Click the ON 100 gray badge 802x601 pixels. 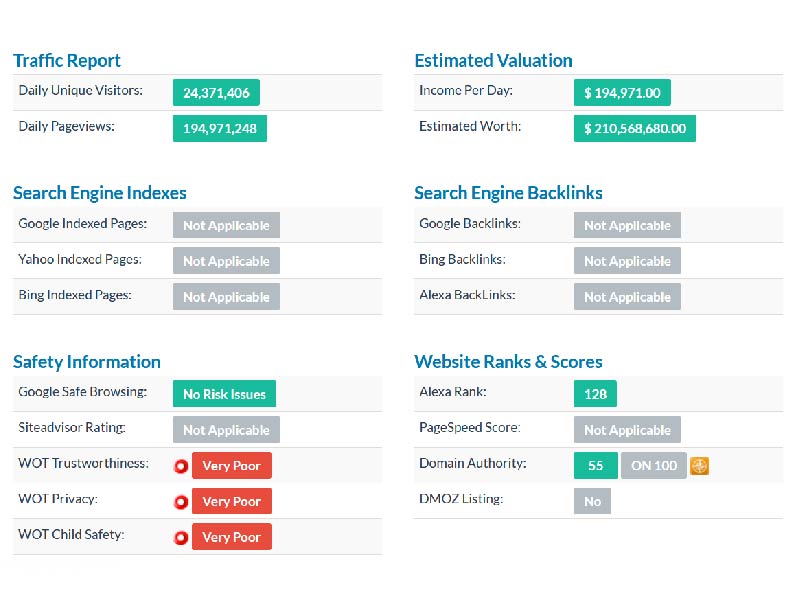point(653,466)
